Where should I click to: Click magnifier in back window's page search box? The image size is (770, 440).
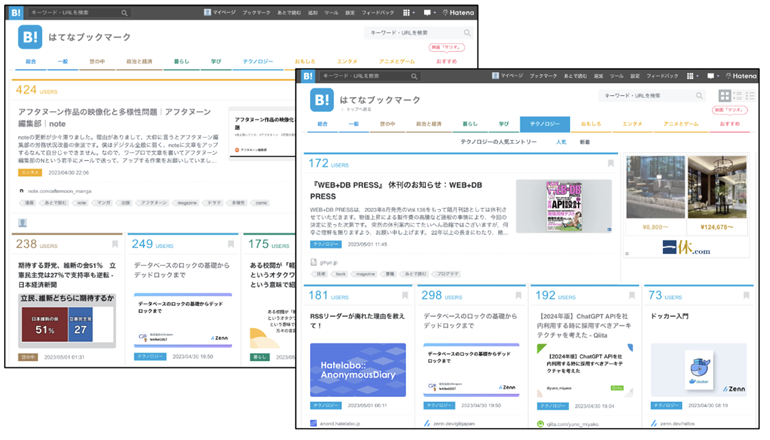click(467, 33)
